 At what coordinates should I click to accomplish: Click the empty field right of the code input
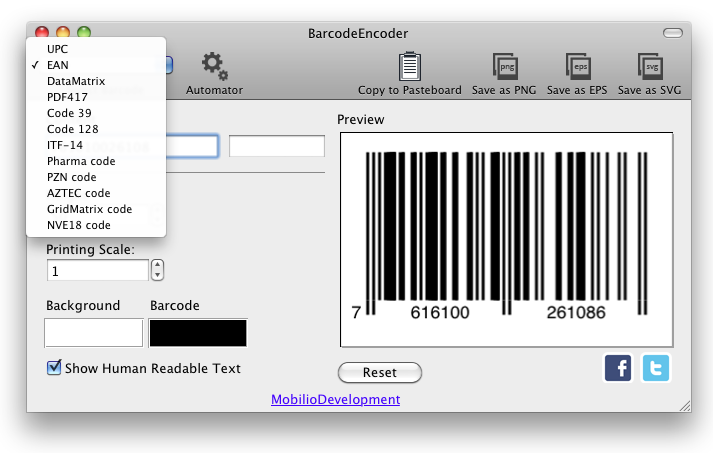pos(277,146)
